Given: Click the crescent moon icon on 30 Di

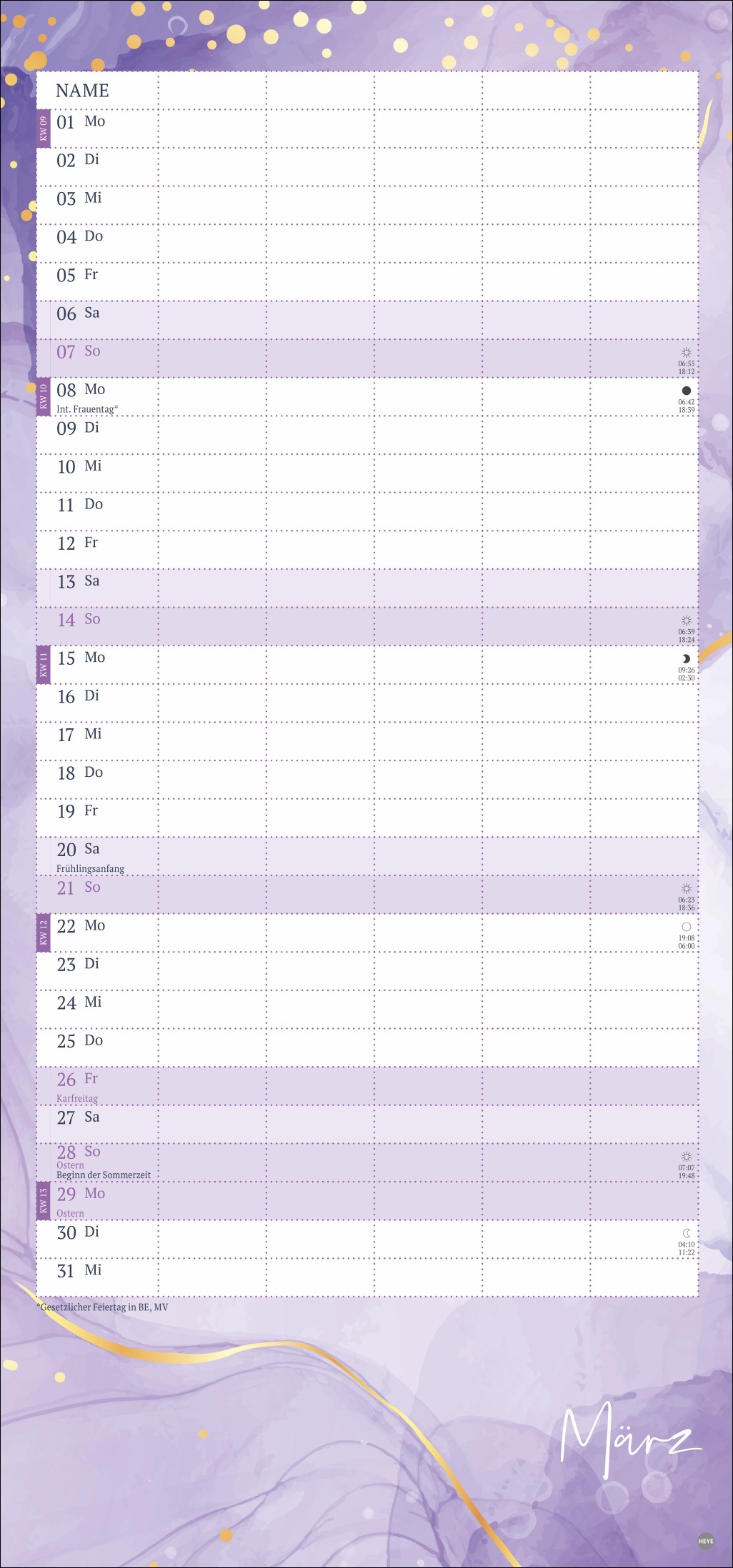Looking at the screenshot, I should click(x=687, y=1233).
